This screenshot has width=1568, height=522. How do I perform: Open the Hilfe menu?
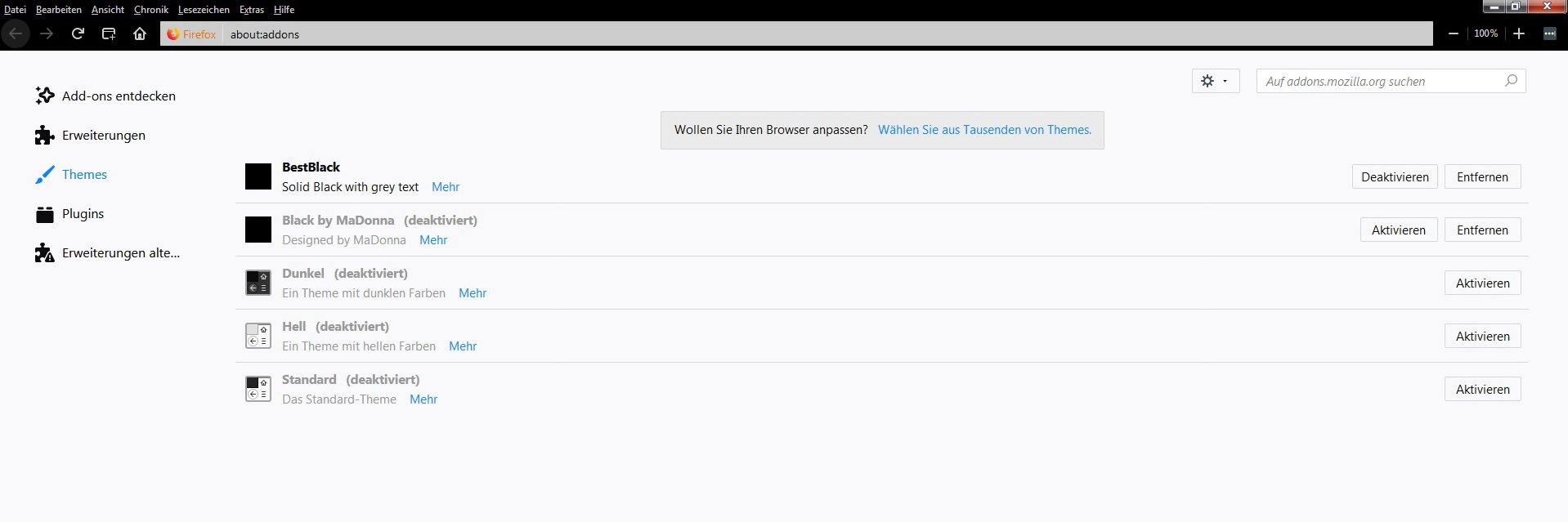[284, 10]
